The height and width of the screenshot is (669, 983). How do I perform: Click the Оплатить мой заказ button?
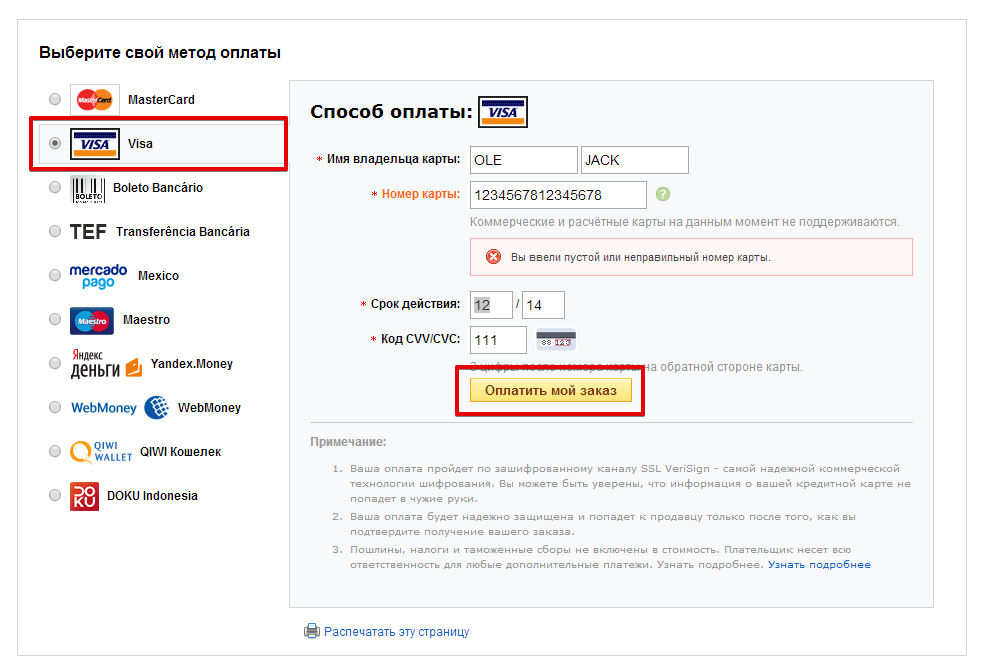(550, 390)
